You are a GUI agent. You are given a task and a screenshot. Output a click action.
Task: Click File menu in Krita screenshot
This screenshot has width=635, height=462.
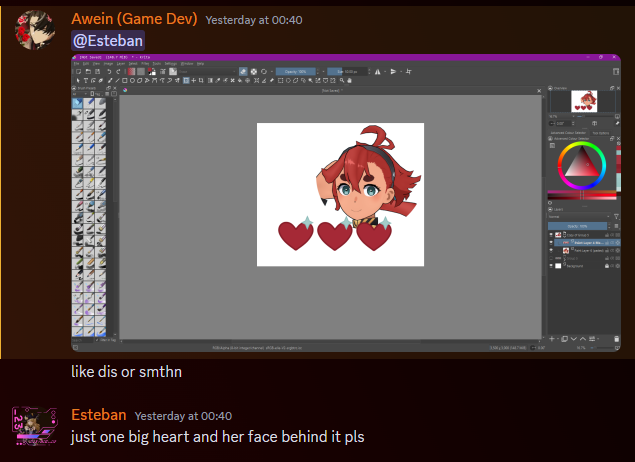(76, 64)
